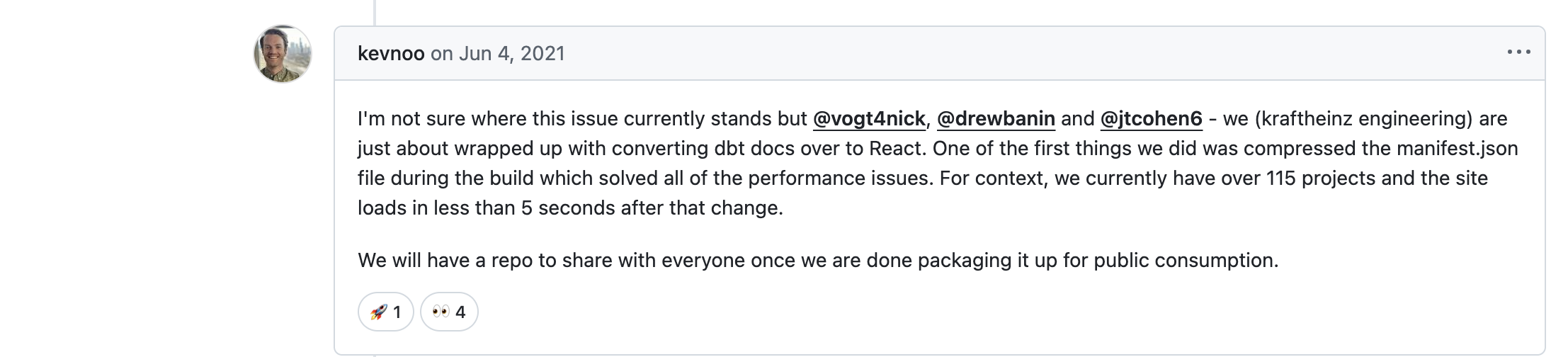Viewport: 1568px width, 357px height.
Task: Click the eyes reaction count 4
Action: pos(460,312)
